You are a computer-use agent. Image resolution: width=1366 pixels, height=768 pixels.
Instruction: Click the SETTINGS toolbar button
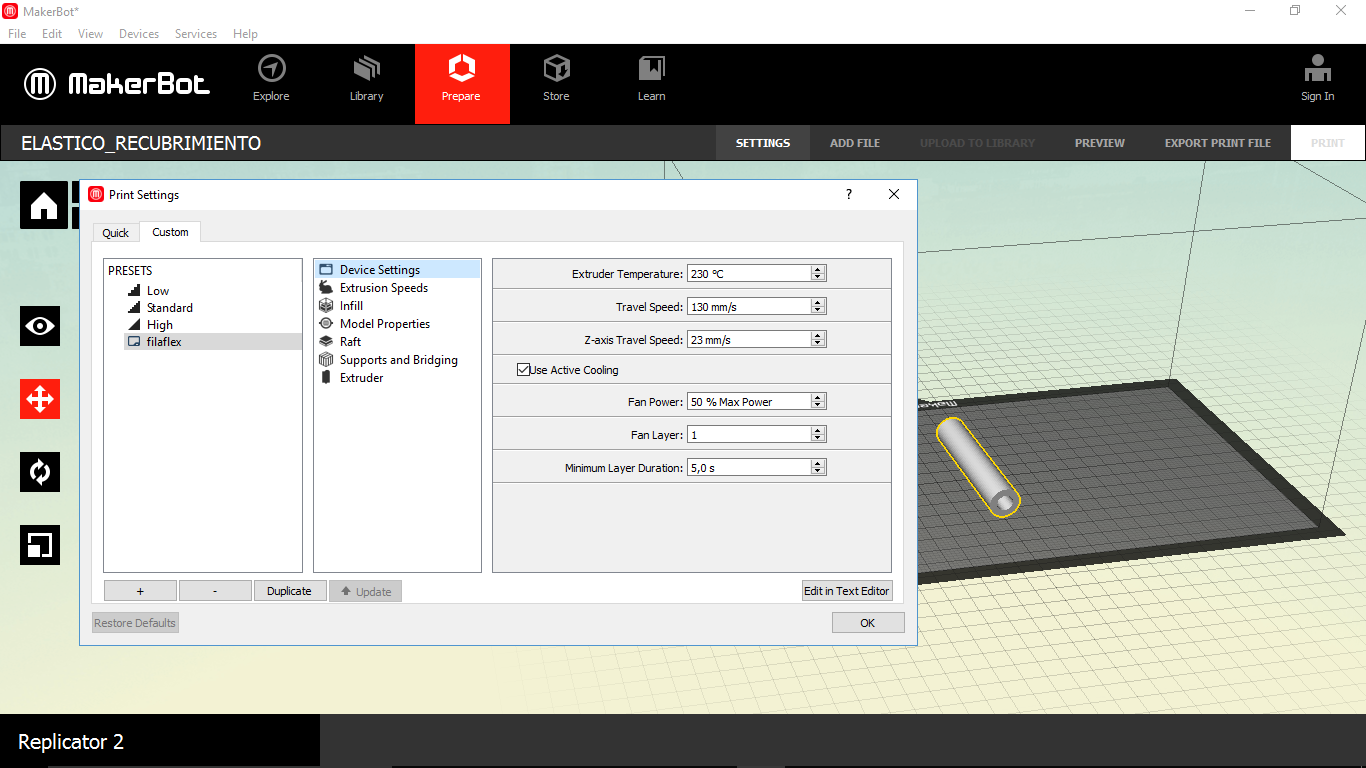click(x=763, y=143)
